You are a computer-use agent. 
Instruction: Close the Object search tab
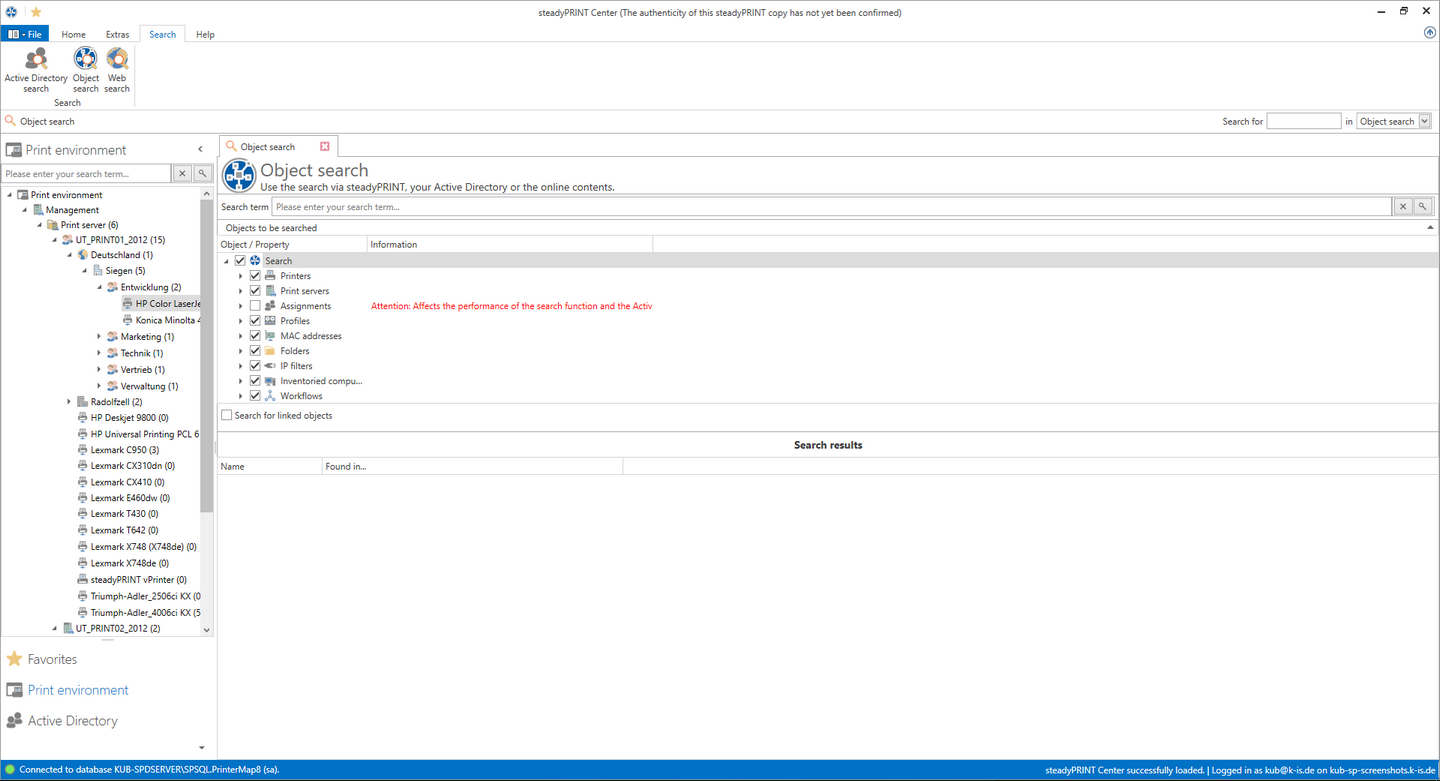[325, 146]
